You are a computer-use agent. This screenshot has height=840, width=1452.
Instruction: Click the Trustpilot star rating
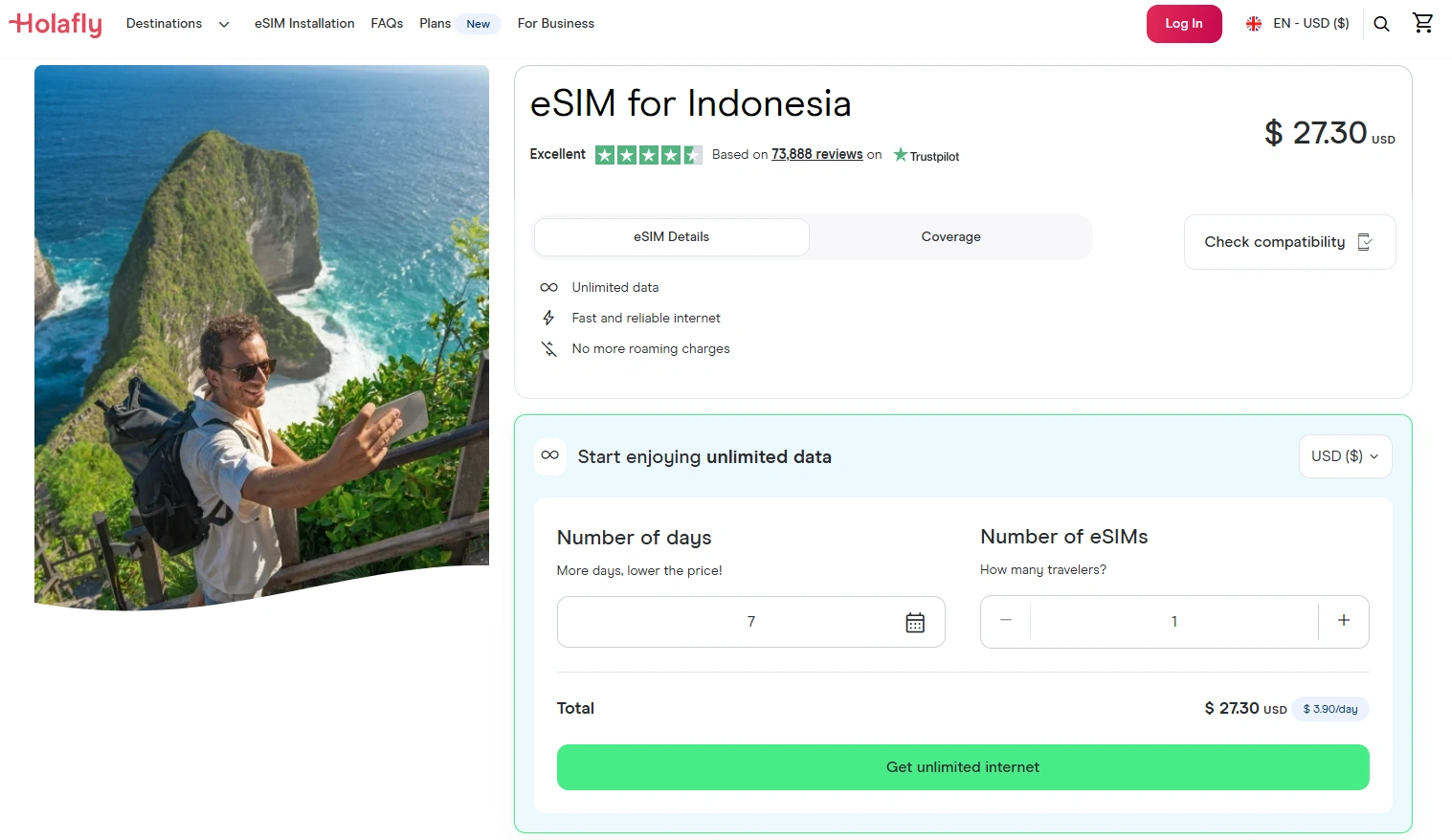(x=648, y=155)
